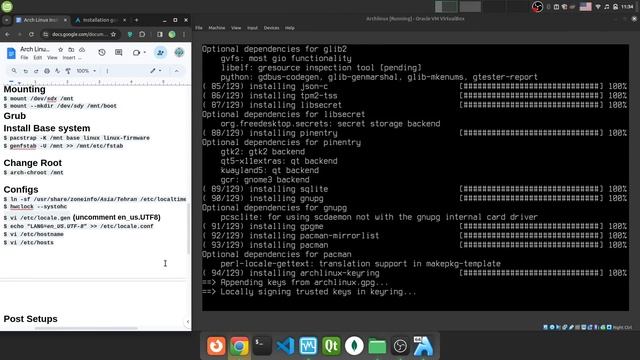Go back in Chrome
Screen dimensions: 640x360
(x=7, y=35)
